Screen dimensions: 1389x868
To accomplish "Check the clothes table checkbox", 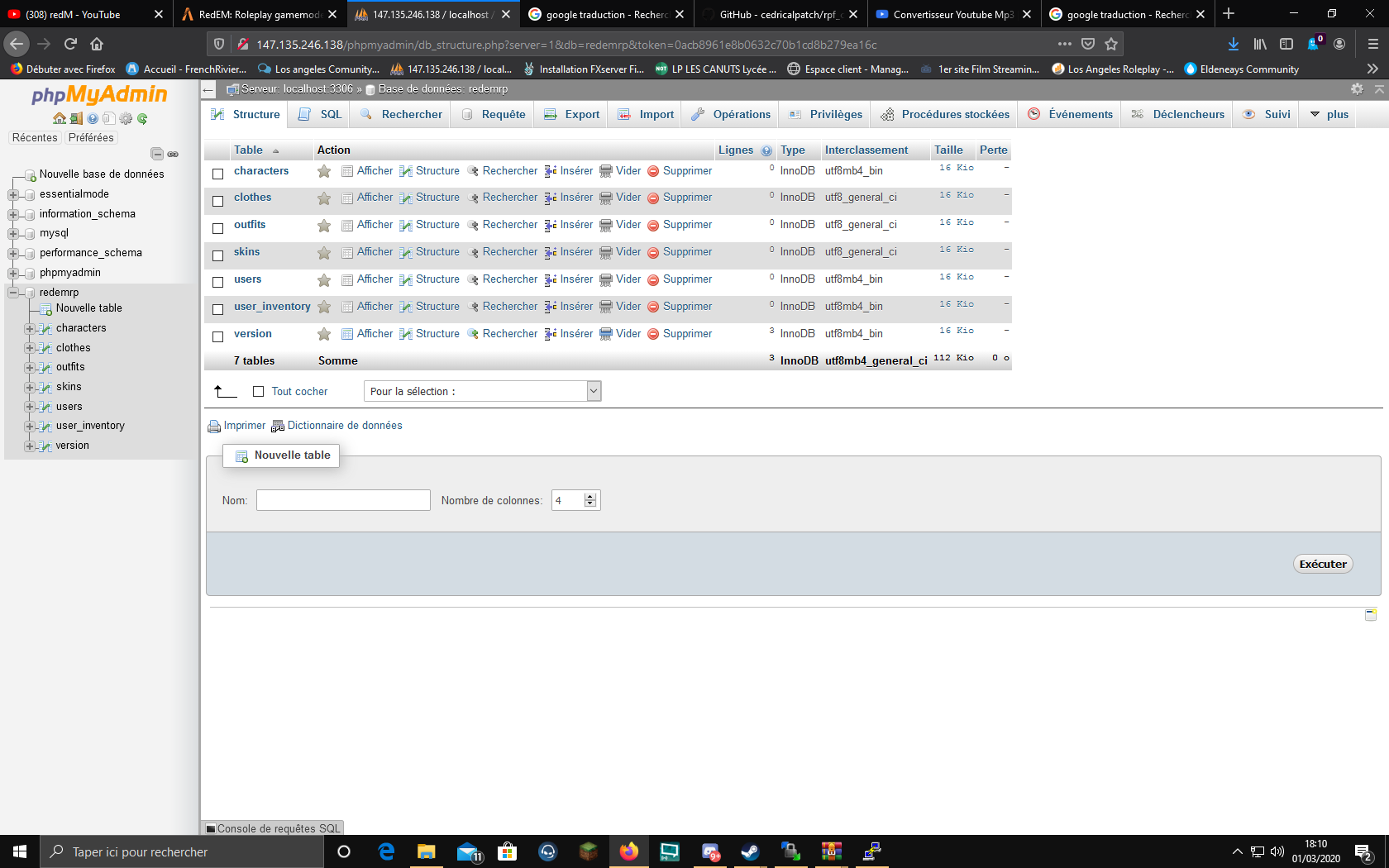I will click(218, 201).
